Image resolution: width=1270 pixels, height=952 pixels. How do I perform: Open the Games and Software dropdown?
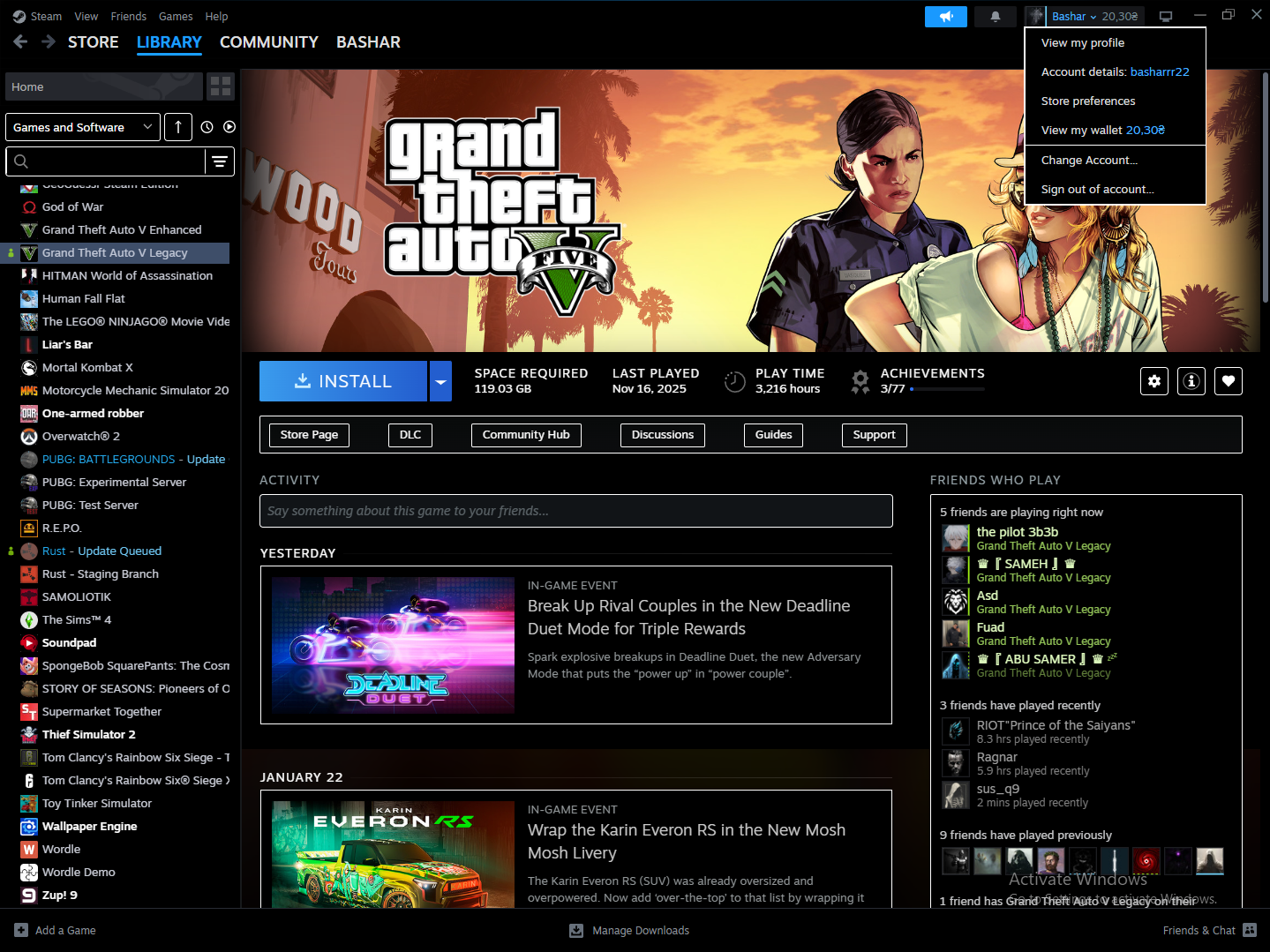(x=83, y=127)
